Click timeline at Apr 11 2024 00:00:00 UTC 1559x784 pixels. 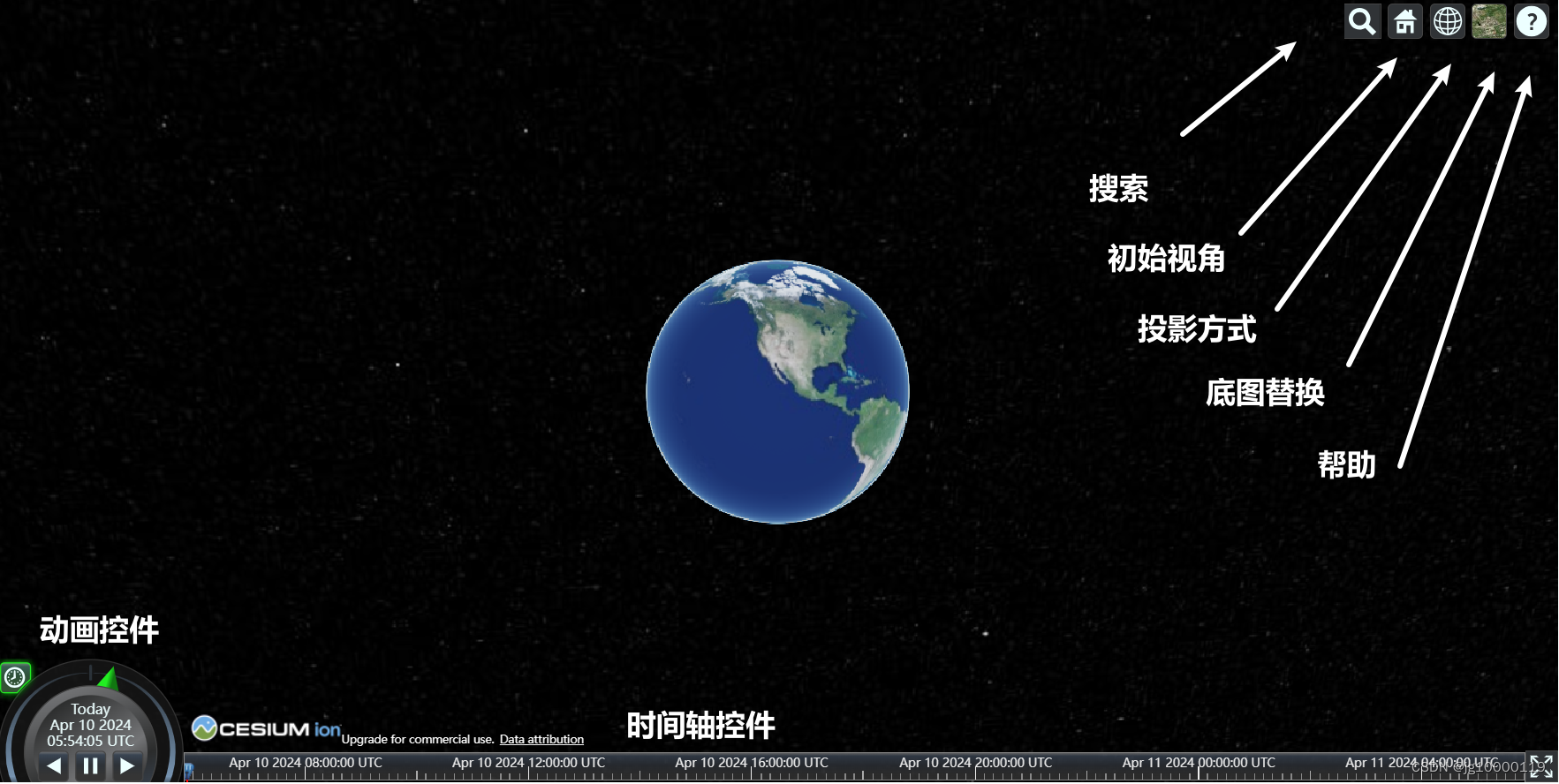pos(1199,763)
